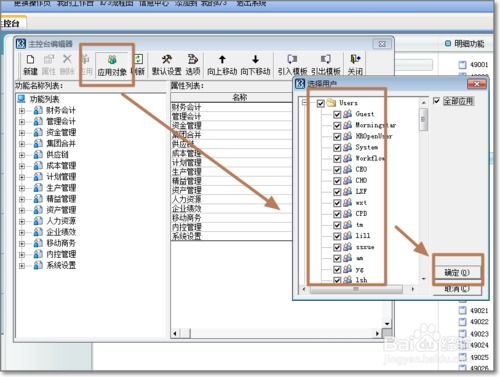This screenshot has width=500, height=377.
Task: Click the 向下移动 down arrow icon
Action: click(255, 60)
